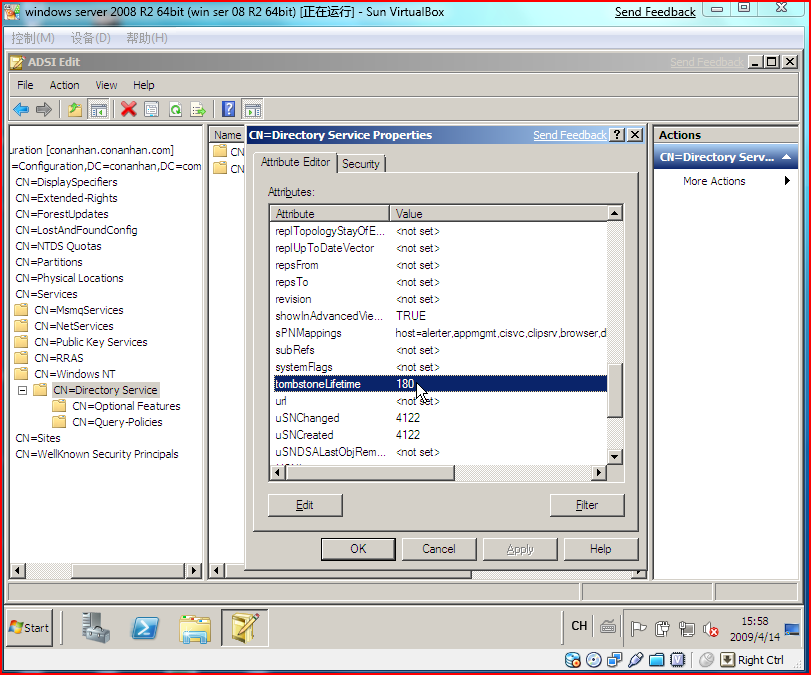This screenshot has width=811, height=675.
Task: Select ADSI Edit taskbar button
Action: pyautogui.click(x=245, y=628)
